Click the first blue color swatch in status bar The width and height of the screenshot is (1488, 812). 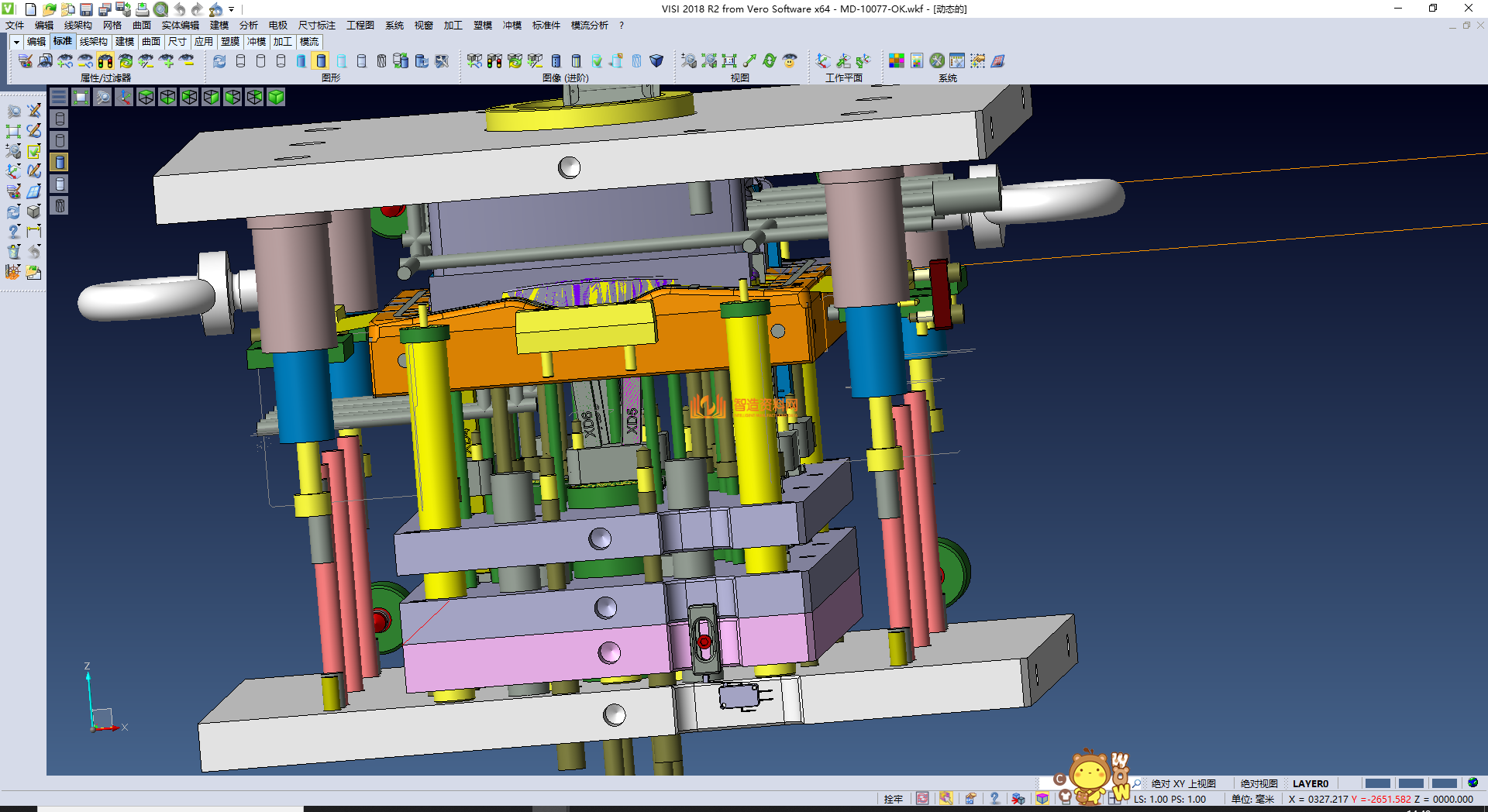(1376, 783)
